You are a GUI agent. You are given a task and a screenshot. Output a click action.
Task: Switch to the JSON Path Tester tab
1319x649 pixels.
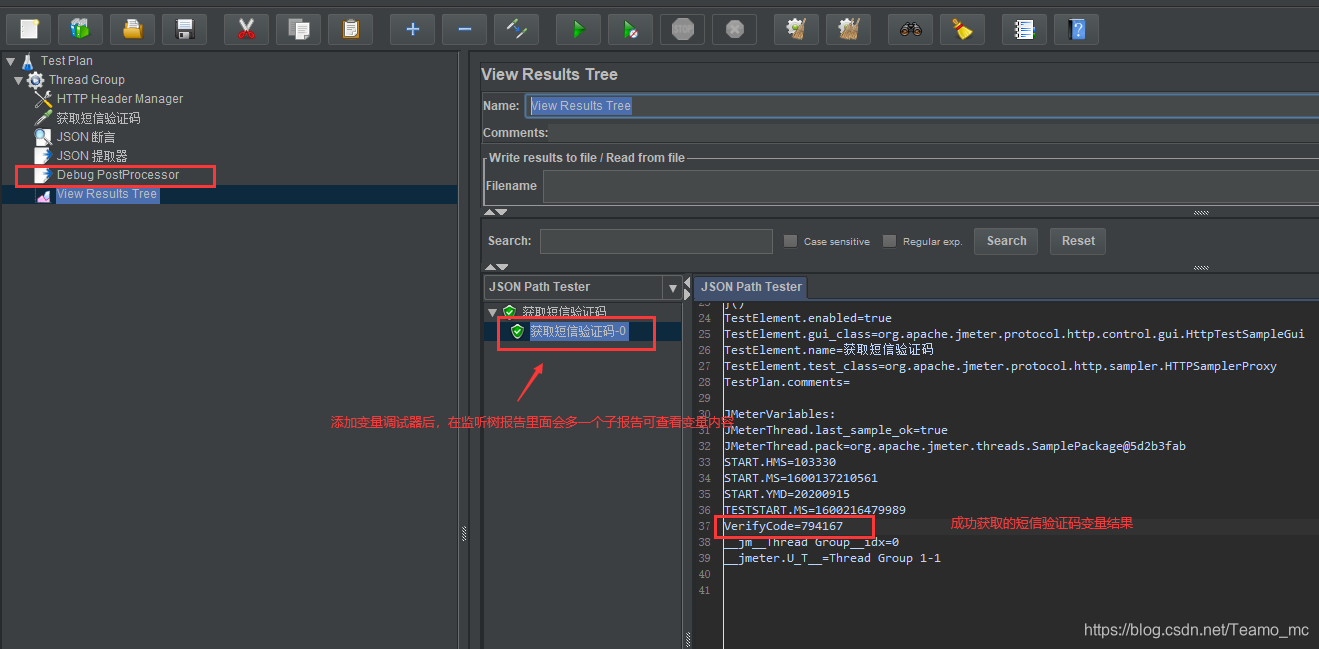pos(750,287)
